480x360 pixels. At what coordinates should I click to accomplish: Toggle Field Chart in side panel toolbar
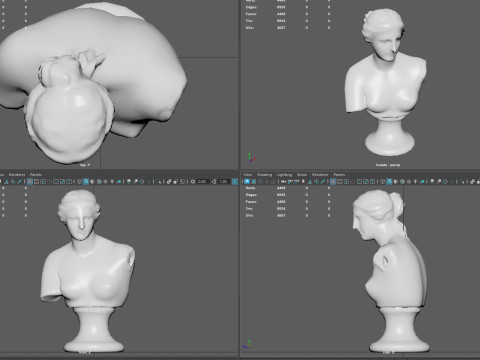pos(359,181)
